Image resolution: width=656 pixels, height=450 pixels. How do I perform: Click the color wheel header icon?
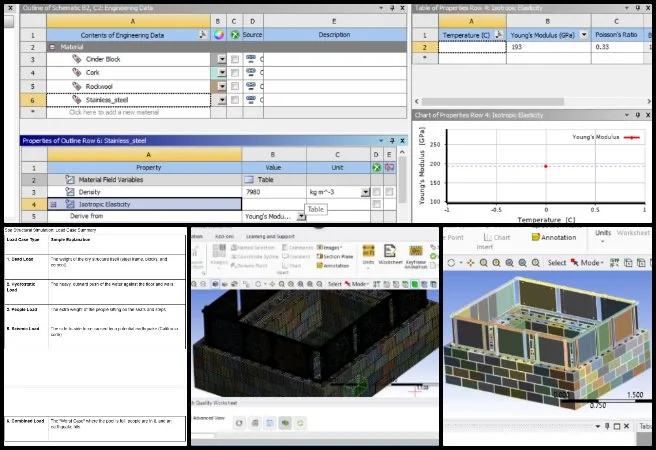click(x=218, y=35)
